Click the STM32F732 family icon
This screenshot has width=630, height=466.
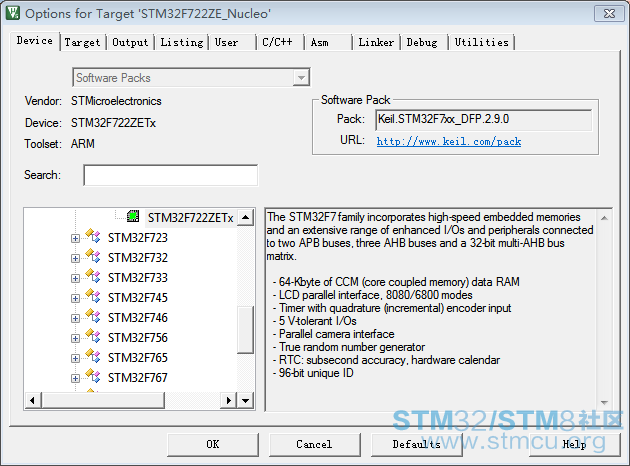coord(93,256)
